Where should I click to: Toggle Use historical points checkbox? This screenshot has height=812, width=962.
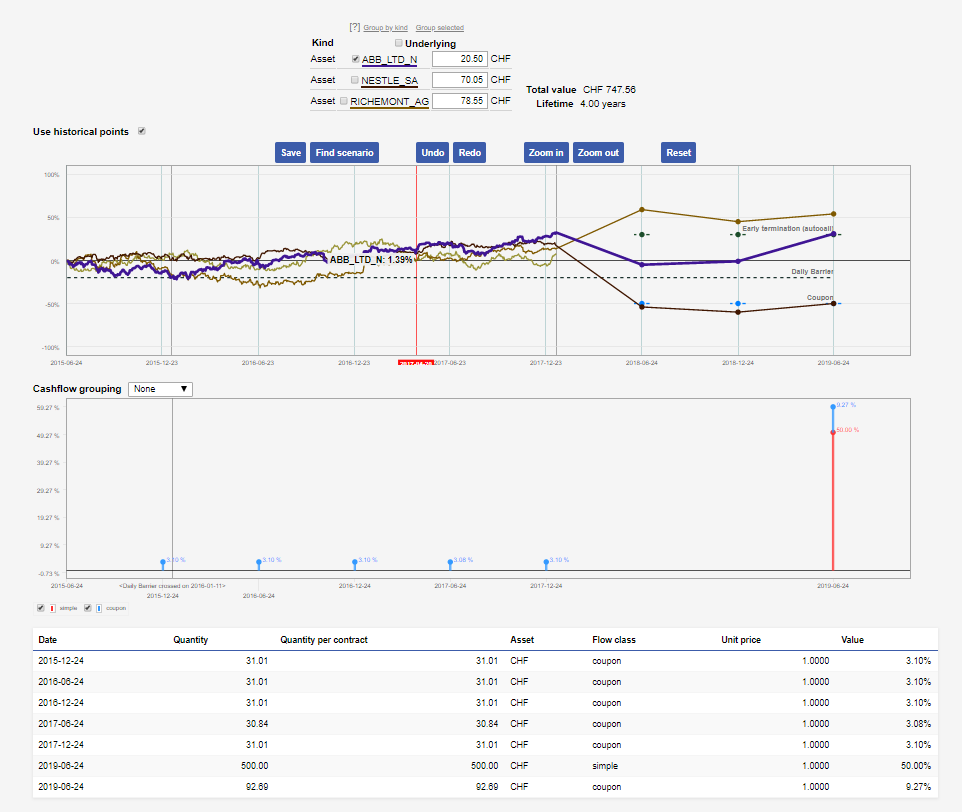click(x=141, y=131)
